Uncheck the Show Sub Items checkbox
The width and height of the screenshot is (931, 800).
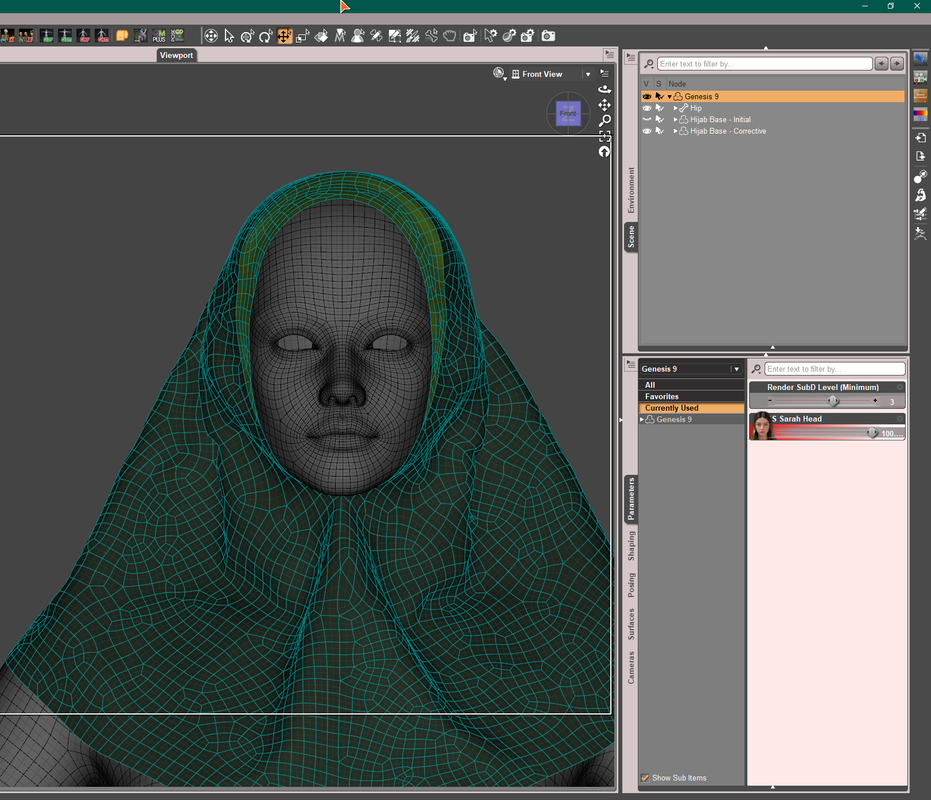[645, 778]
